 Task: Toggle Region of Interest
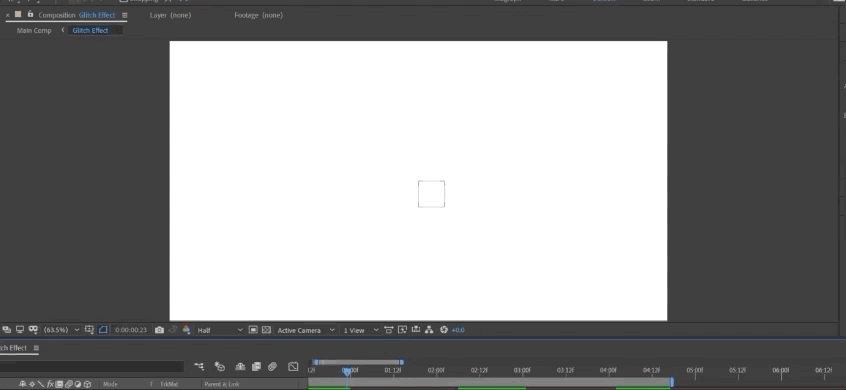(253, 330)
